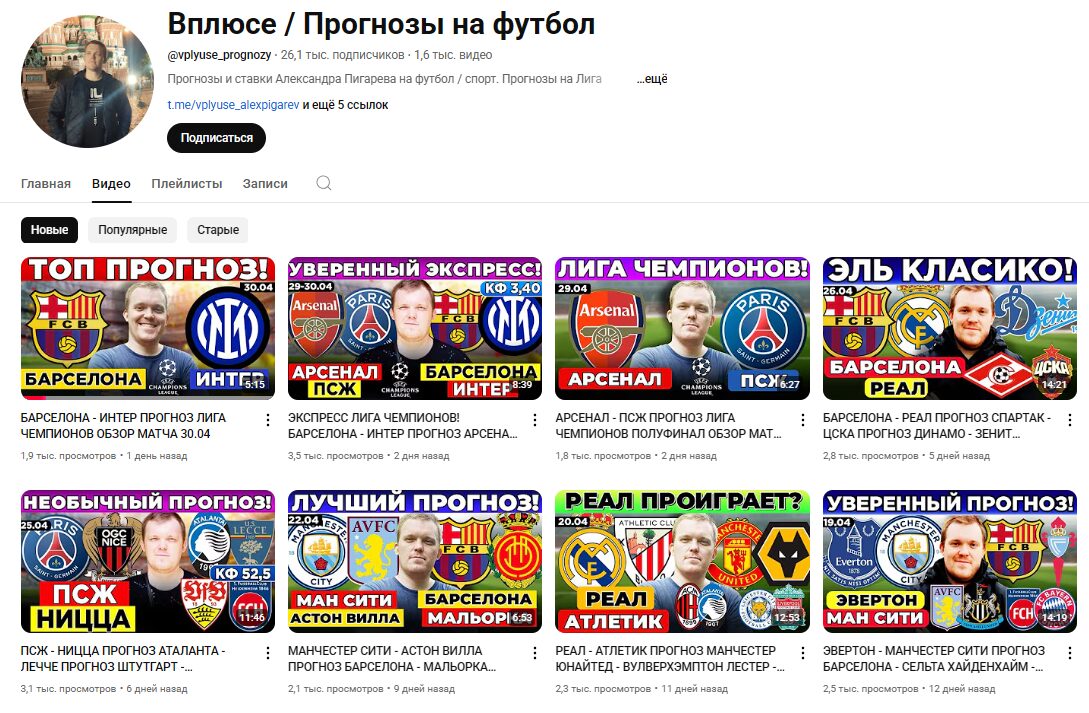The image size is (1089, 713).
Task: Sort videos by Новые chip
Action: [x=49, y=230]
